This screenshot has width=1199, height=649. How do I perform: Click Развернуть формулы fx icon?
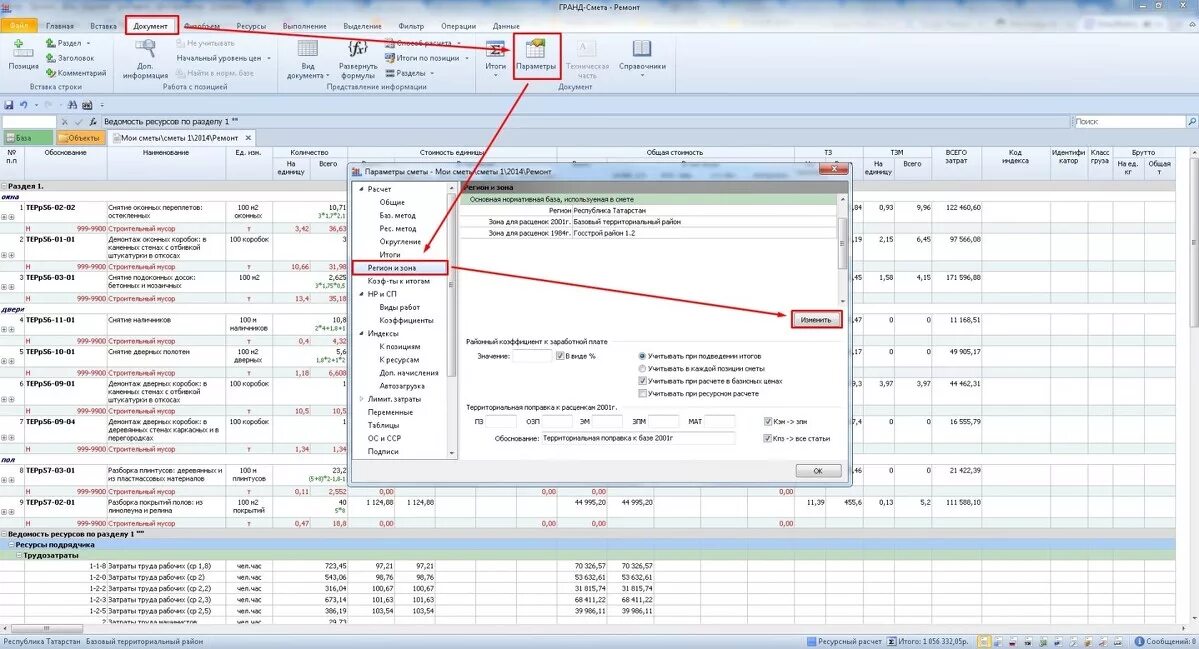tap(357, 49)
